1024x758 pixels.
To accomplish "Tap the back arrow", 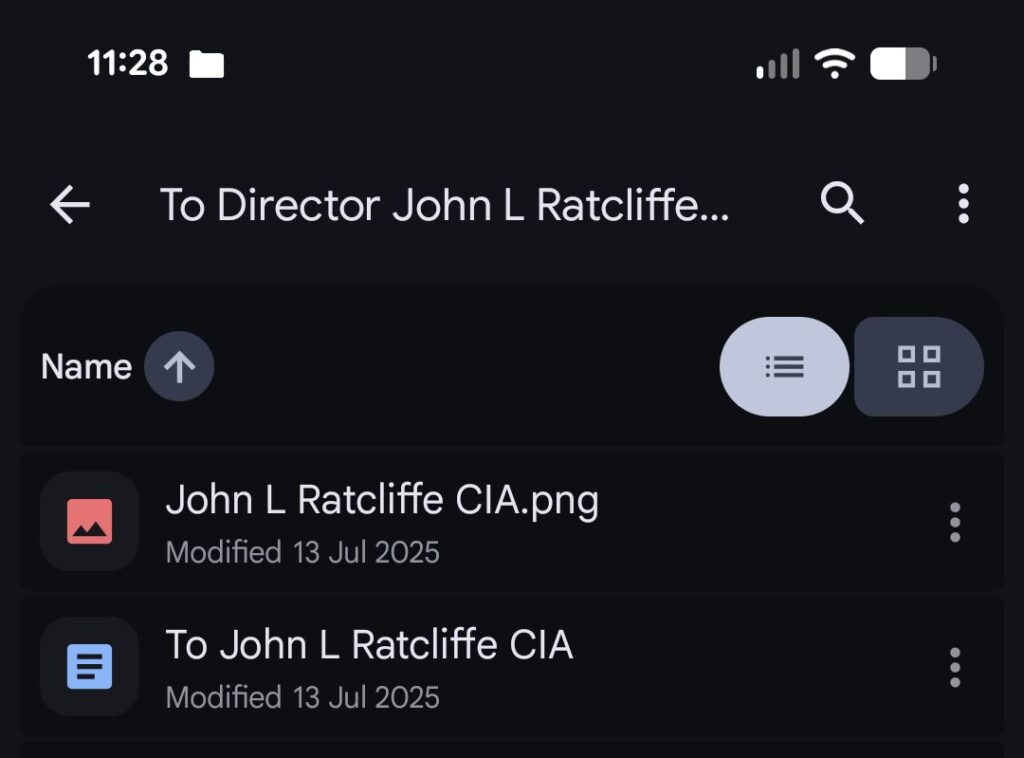I will [70, 205].
